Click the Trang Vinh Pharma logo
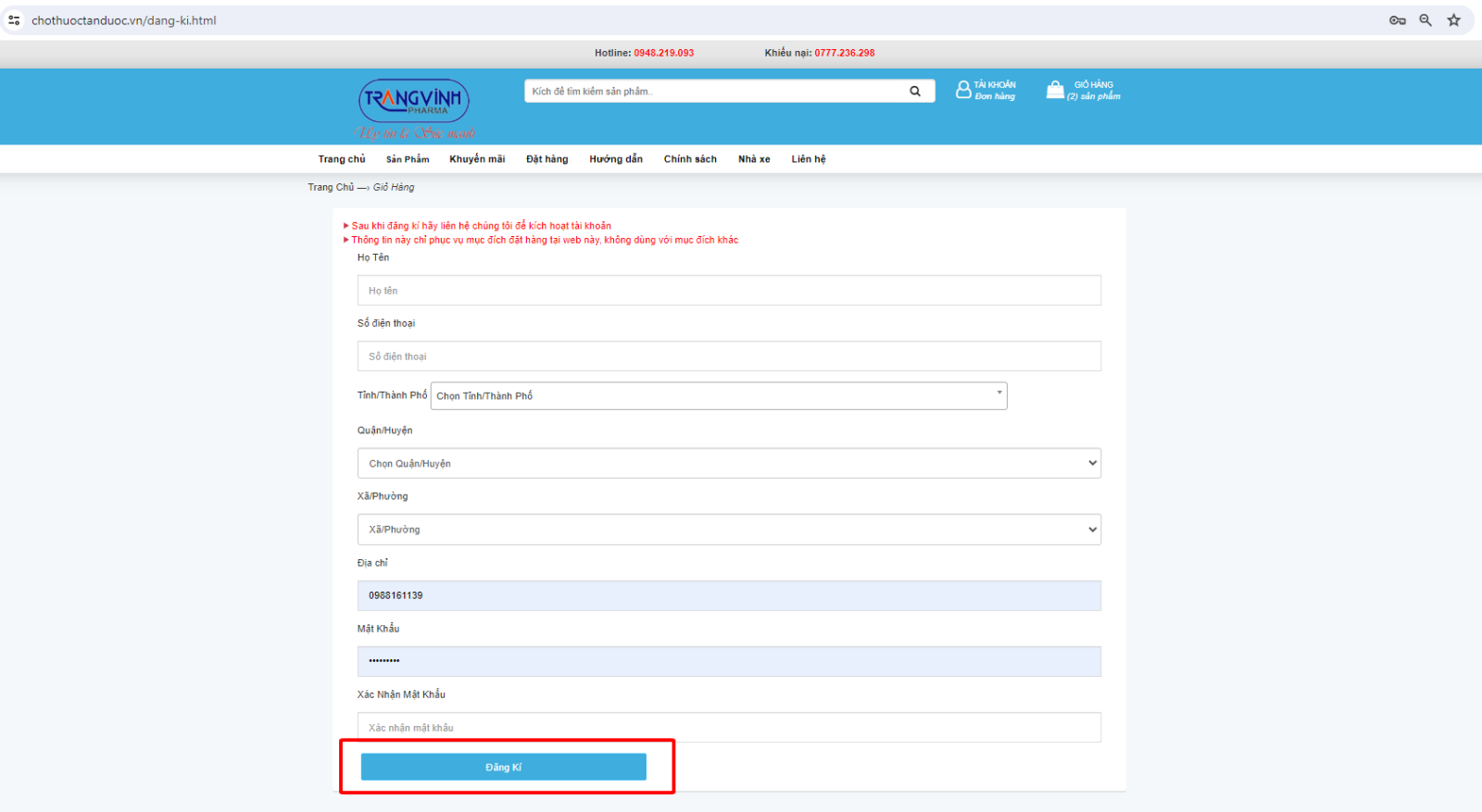 [414, 102]
